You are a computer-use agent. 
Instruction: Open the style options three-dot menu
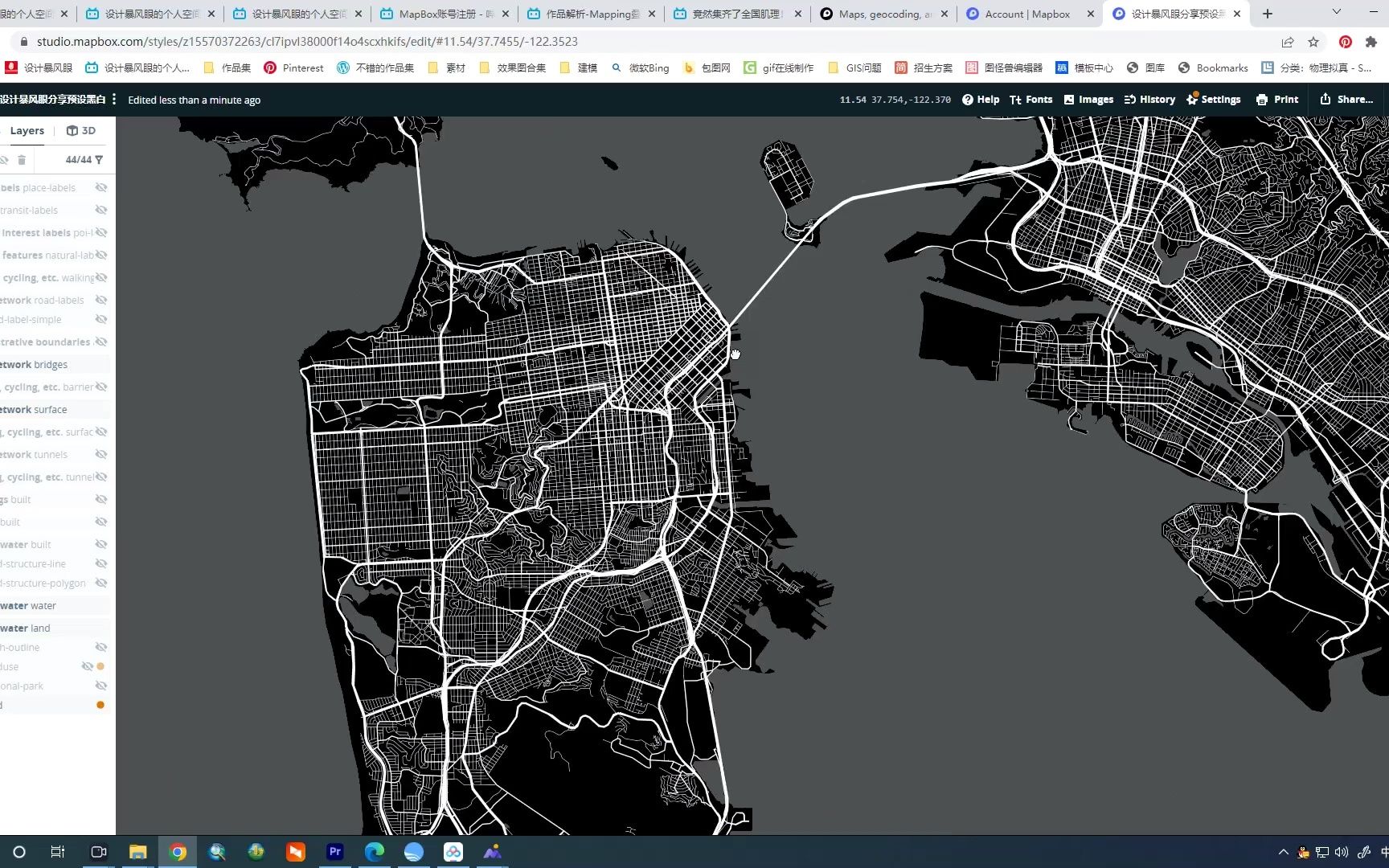[114, 99]
